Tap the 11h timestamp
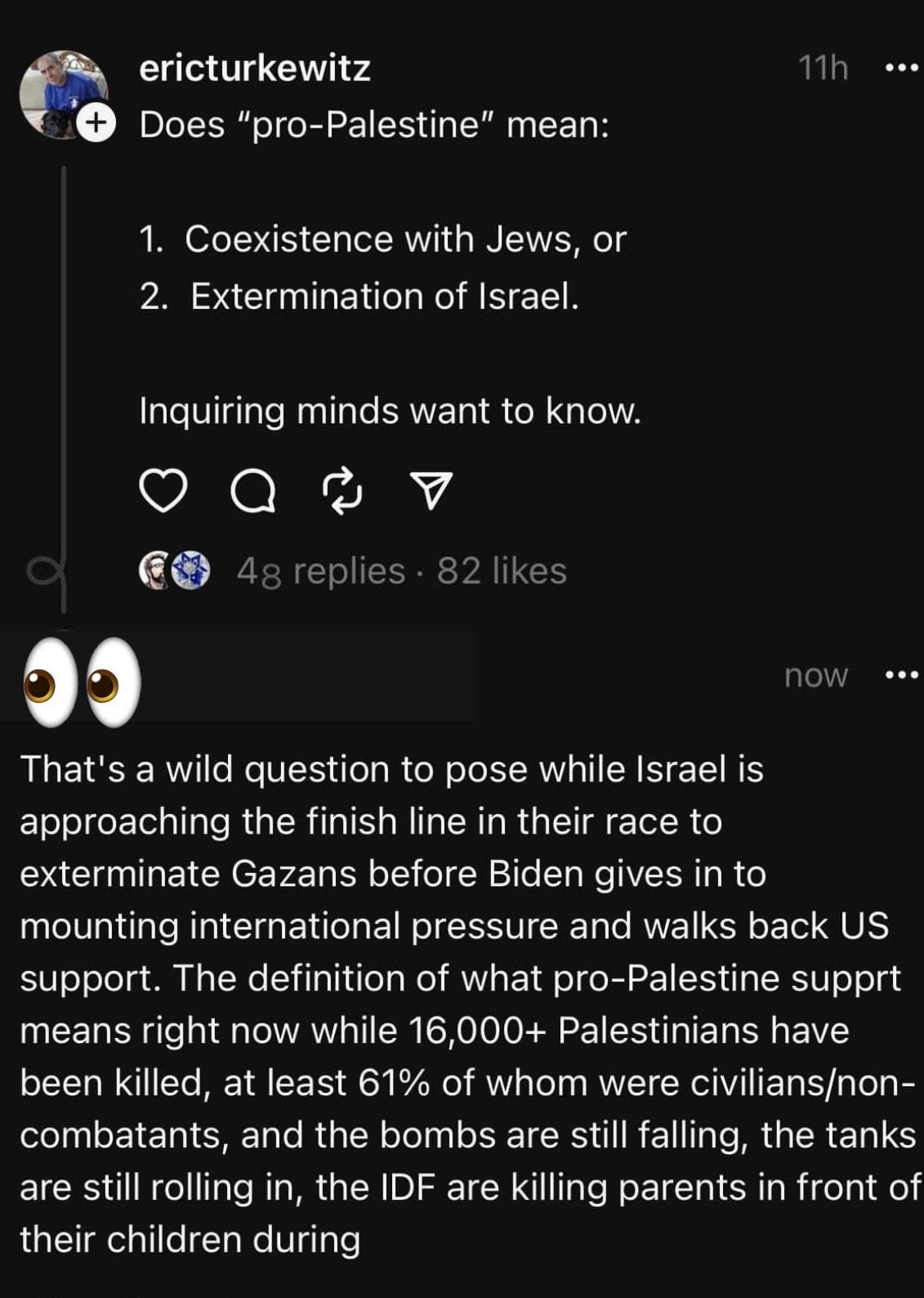The image size is (924, 1298). pyautogui.click(x=823, y=68)
